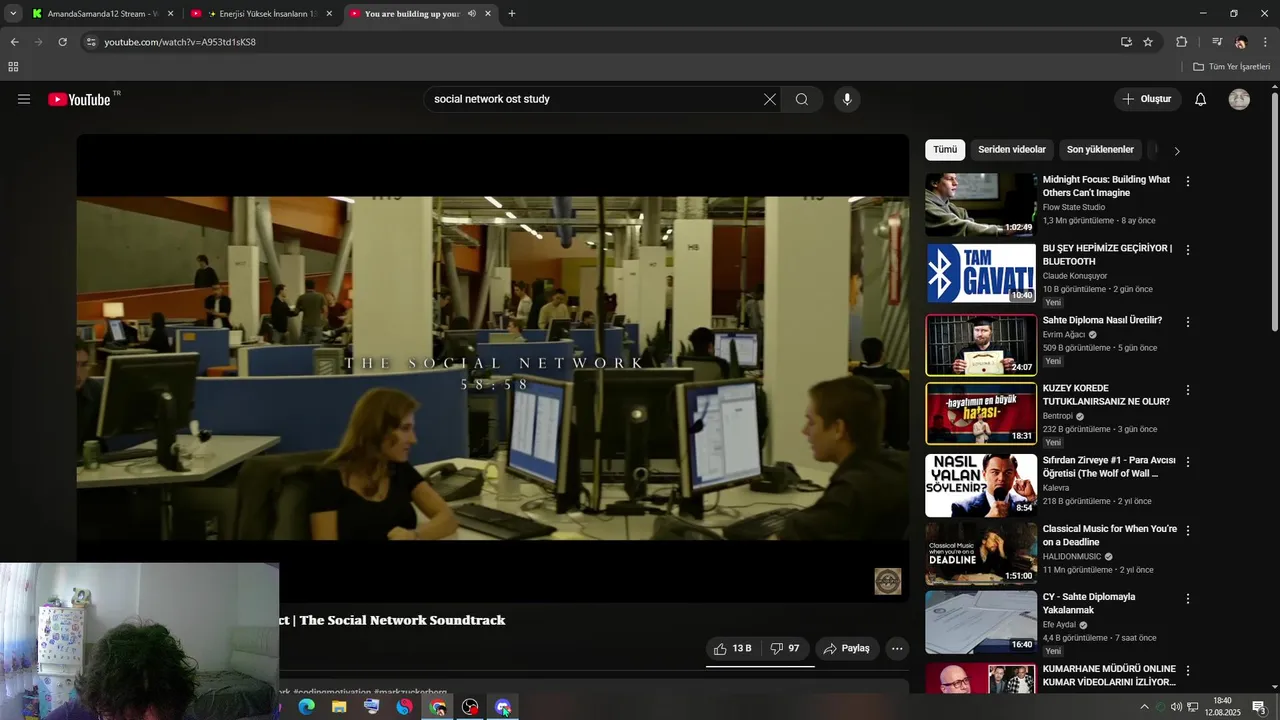Bookmark this page with the star
1280x720 pixels.
(x=1148, y=42)
